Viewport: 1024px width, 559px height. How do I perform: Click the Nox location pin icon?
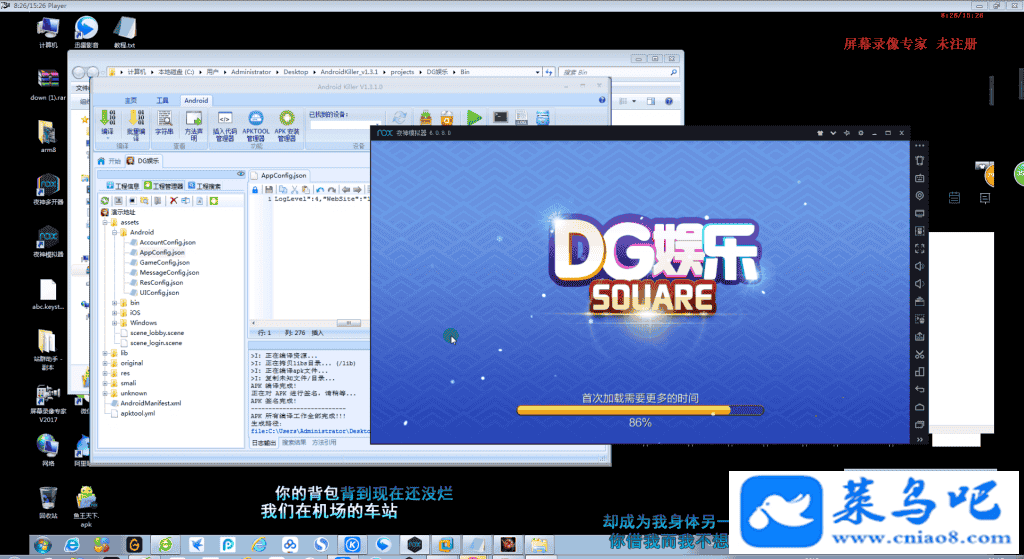point(919,196)
